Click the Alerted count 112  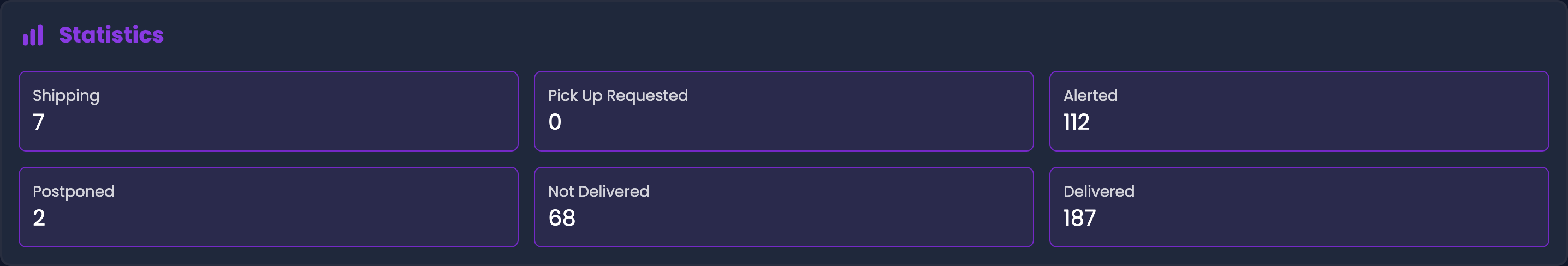point(1076,122)
